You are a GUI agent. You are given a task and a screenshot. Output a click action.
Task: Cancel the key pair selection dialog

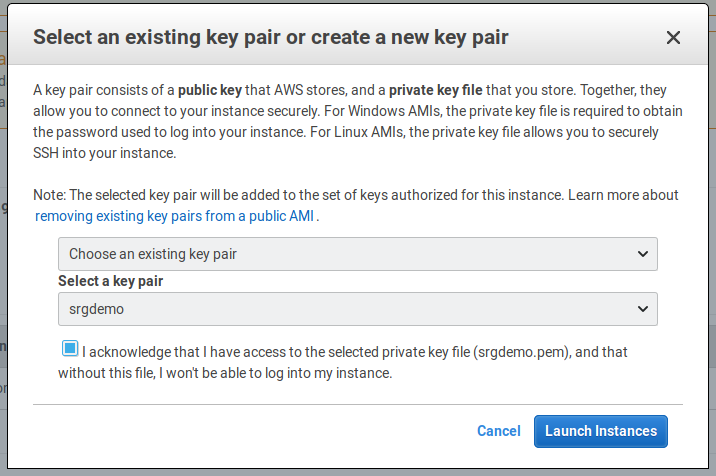[x=498, y=431]
